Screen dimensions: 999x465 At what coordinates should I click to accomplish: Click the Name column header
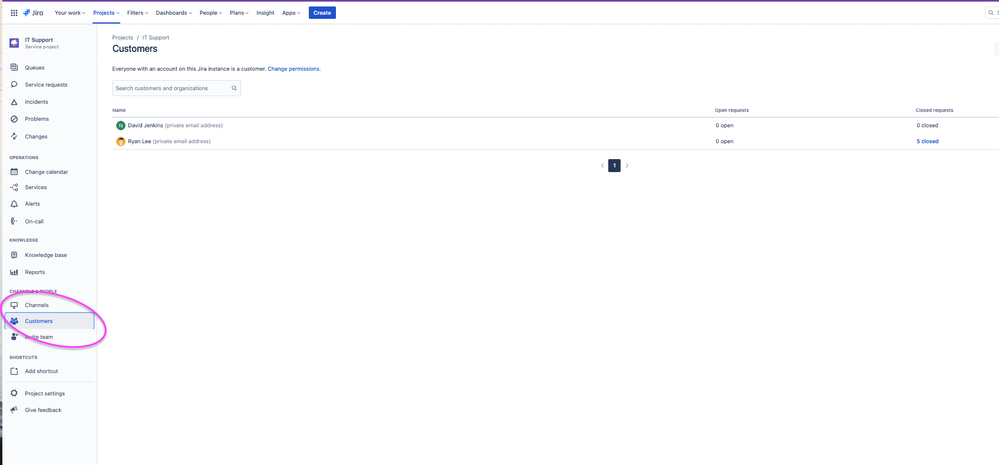coord(119,110)
